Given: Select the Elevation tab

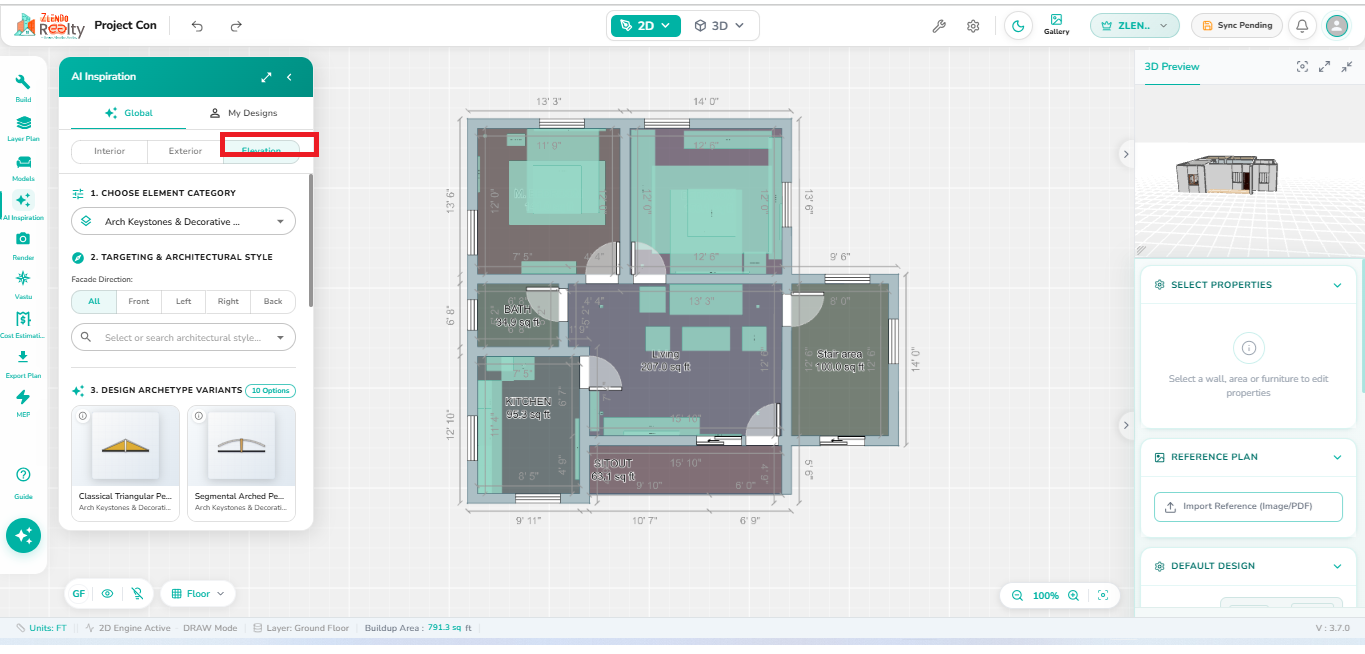Looking at the screenshot, I should pyautogui.click(x=261, y=151).
